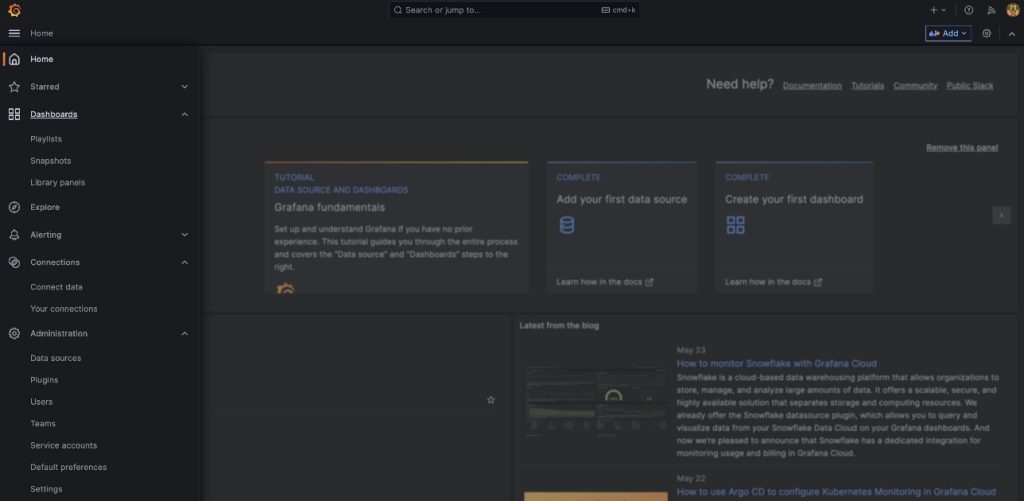Image resolution: width=1024 pixels, height=501 pixels.
Task: Collapse the top bar with chevron-up icon
Action: (x=1012, y=33)
